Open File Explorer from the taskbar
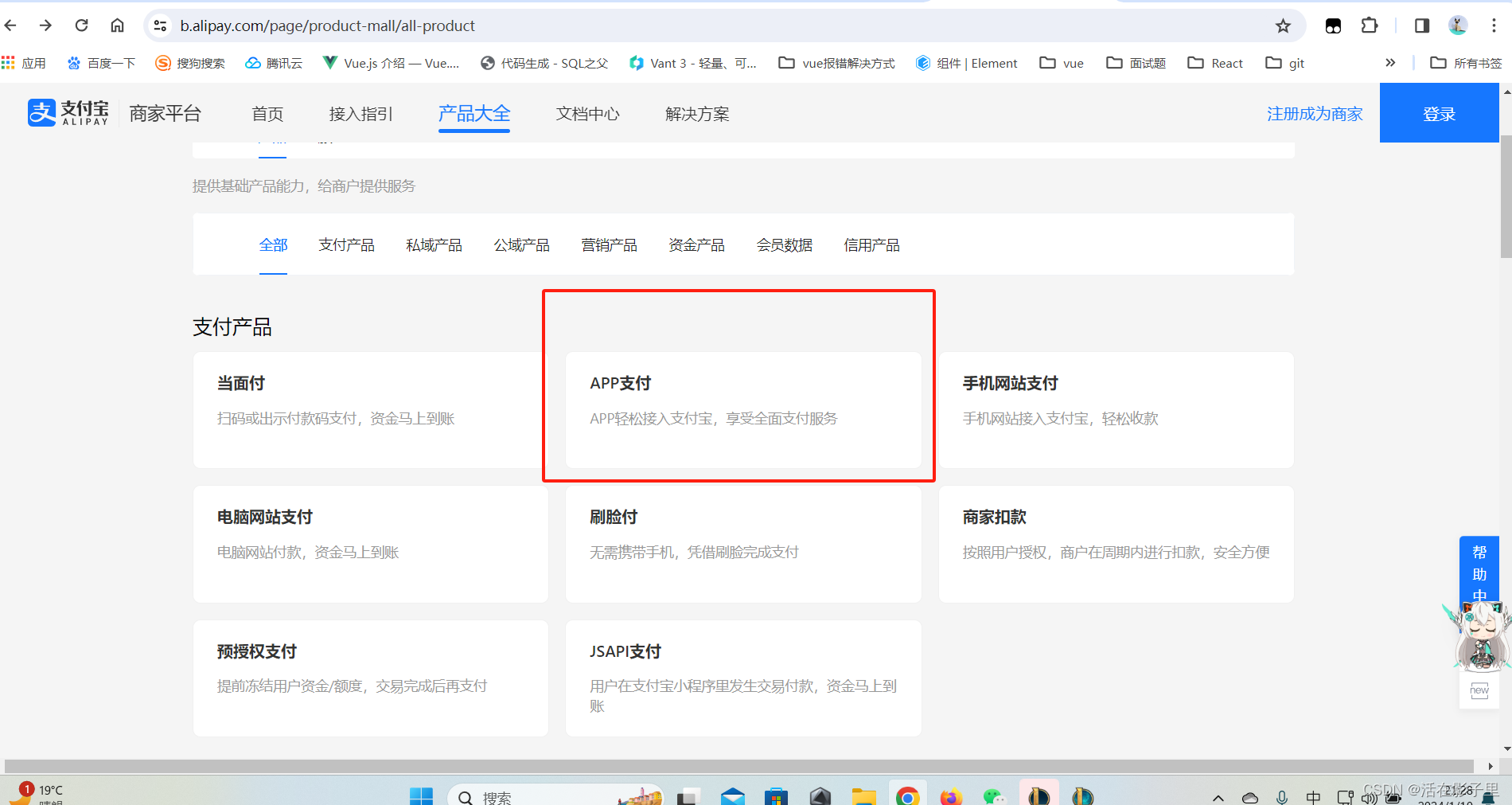The width and height of the screenshot is (1512, 805). [x=863, y=796]
